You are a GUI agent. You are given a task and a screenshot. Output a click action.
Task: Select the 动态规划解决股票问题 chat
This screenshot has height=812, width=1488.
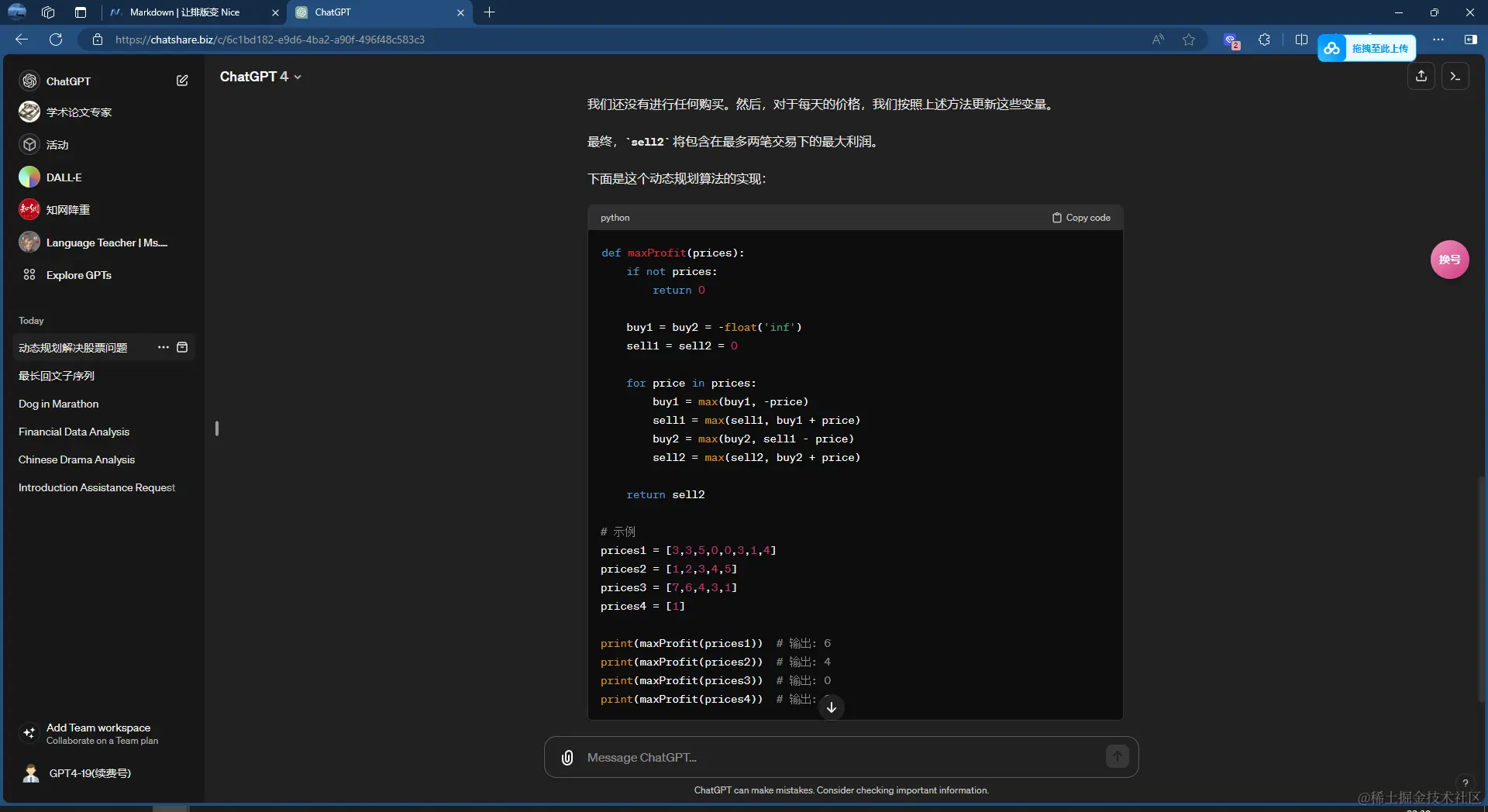coord(73,348)
